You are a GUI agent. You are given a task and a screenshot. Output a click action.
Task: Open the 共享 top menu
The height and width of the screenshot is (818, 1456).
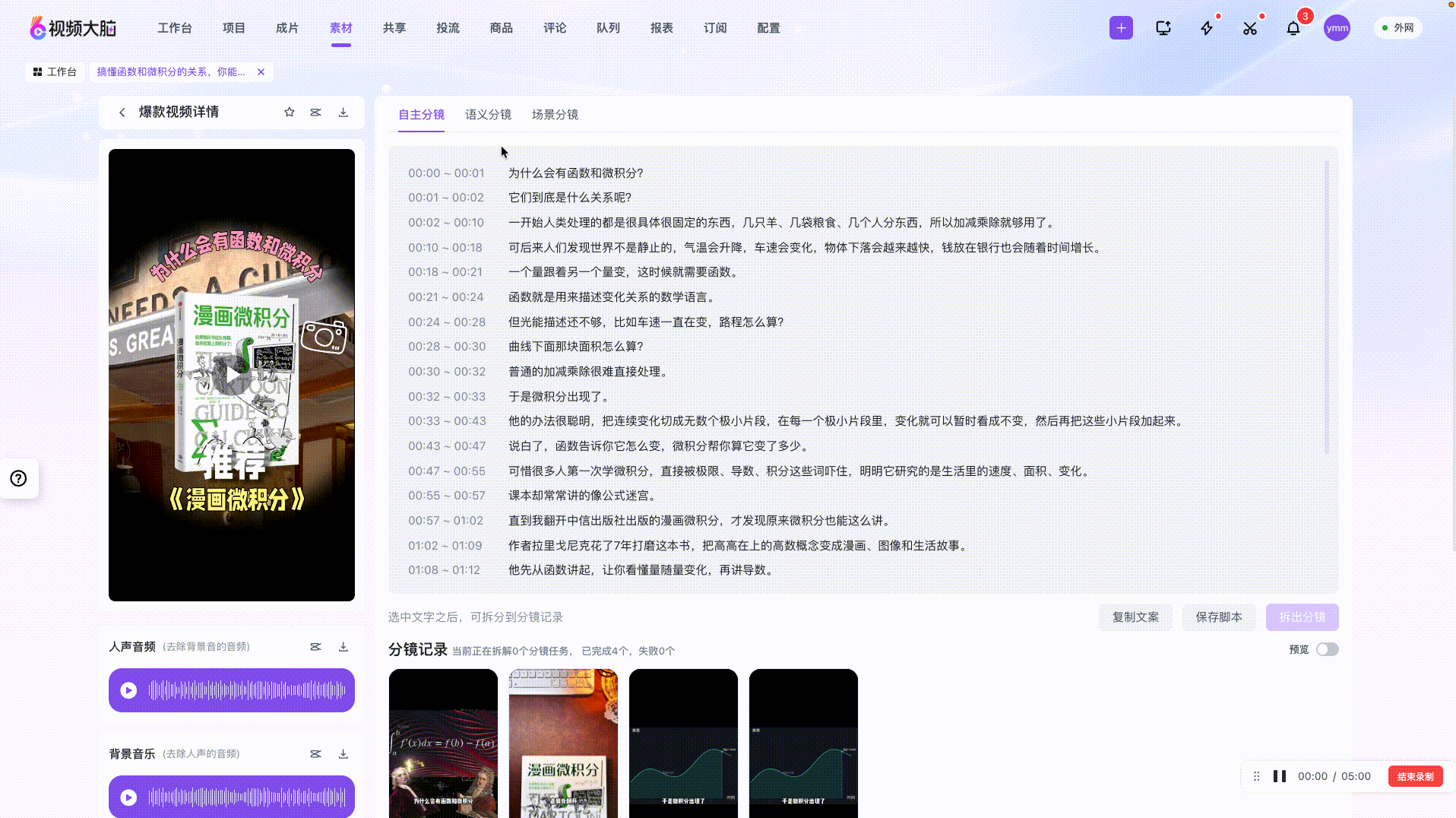click(x=394, y=28)
